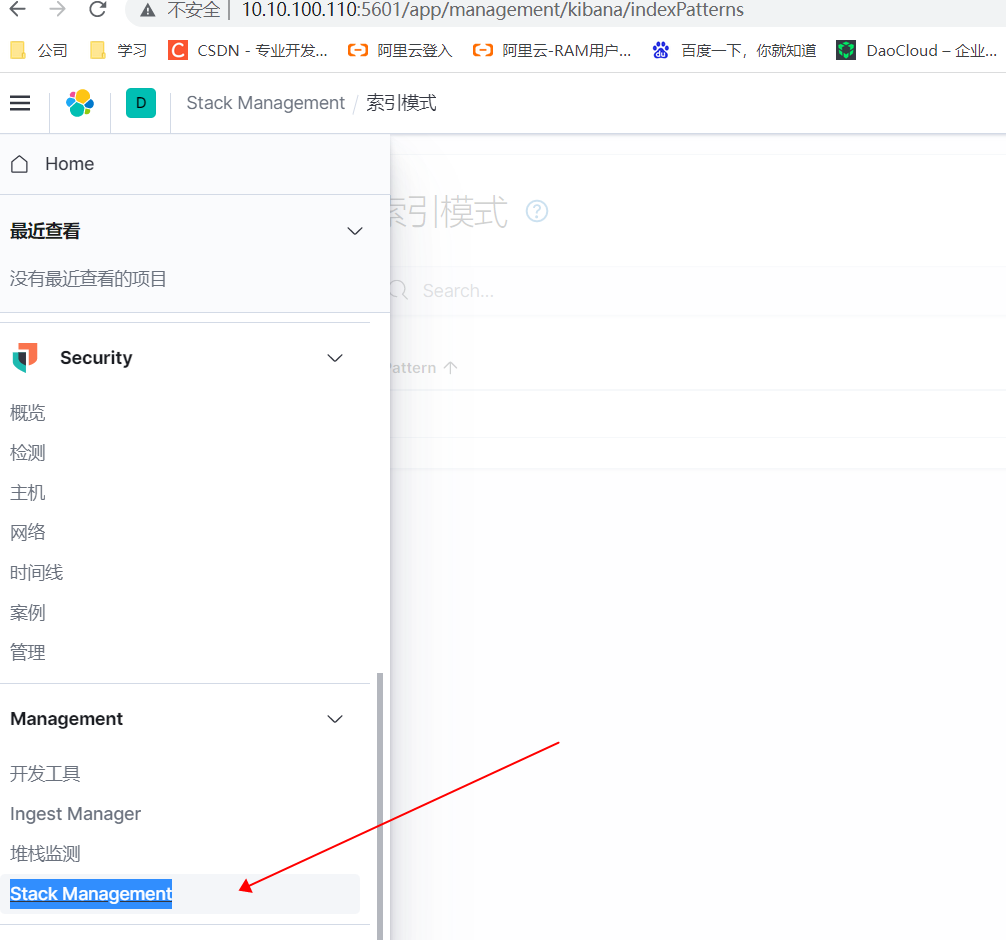The height and width of the screenshot is (940, 1006).
Task: Click the Elastic logo
Action: [80, 102]
